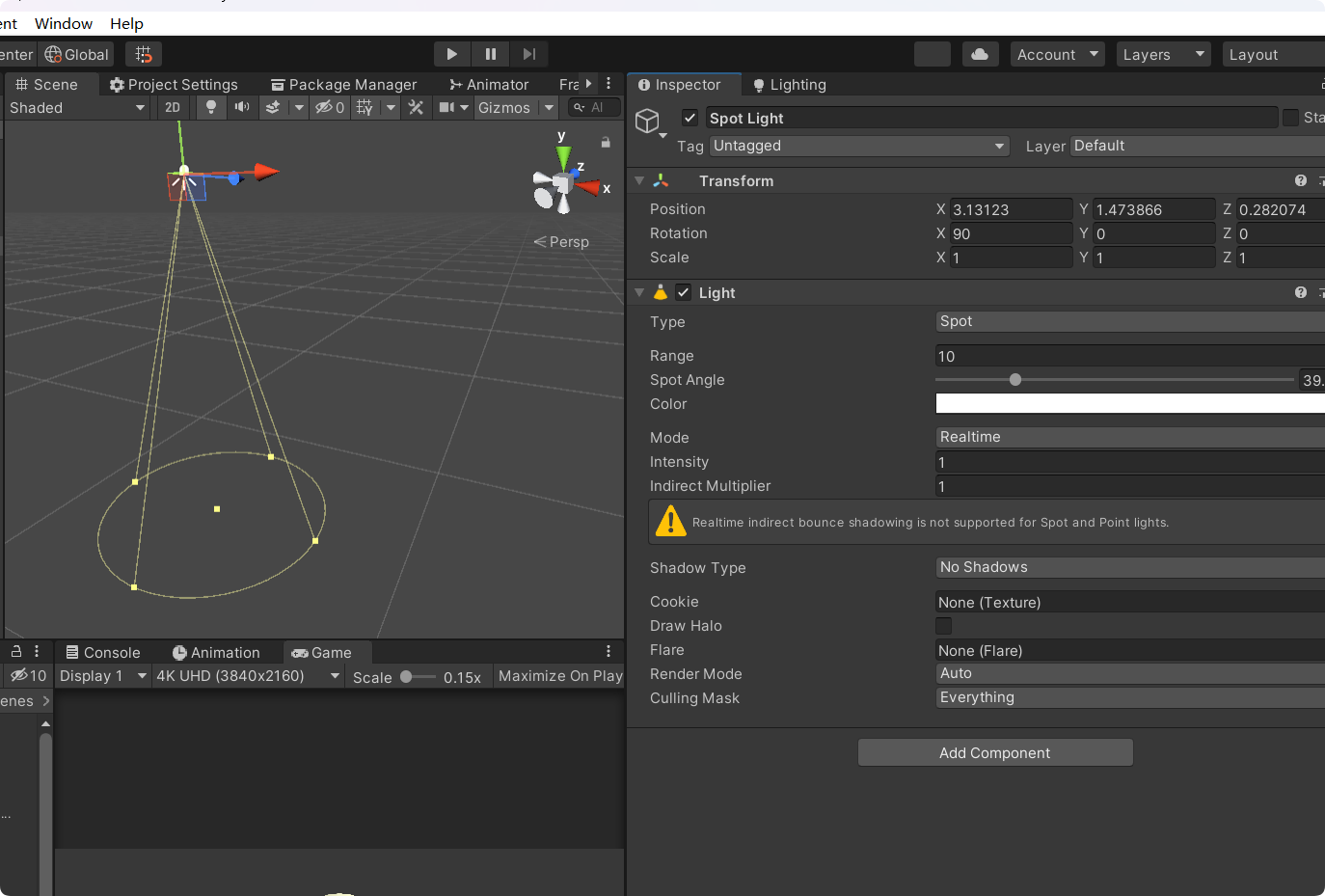Open the component editor tools icon

click(x=416, y=107)
